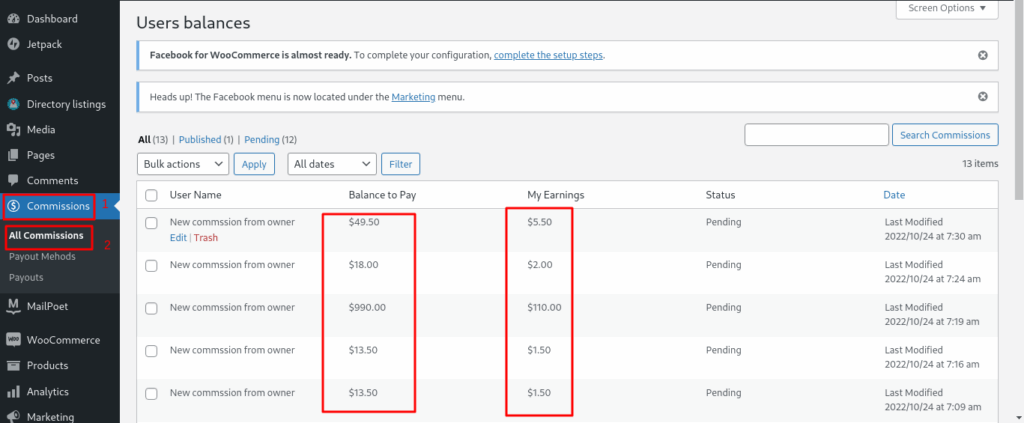Dismiss the Facebook for WooCommerce notice

(x=982, y=55)
